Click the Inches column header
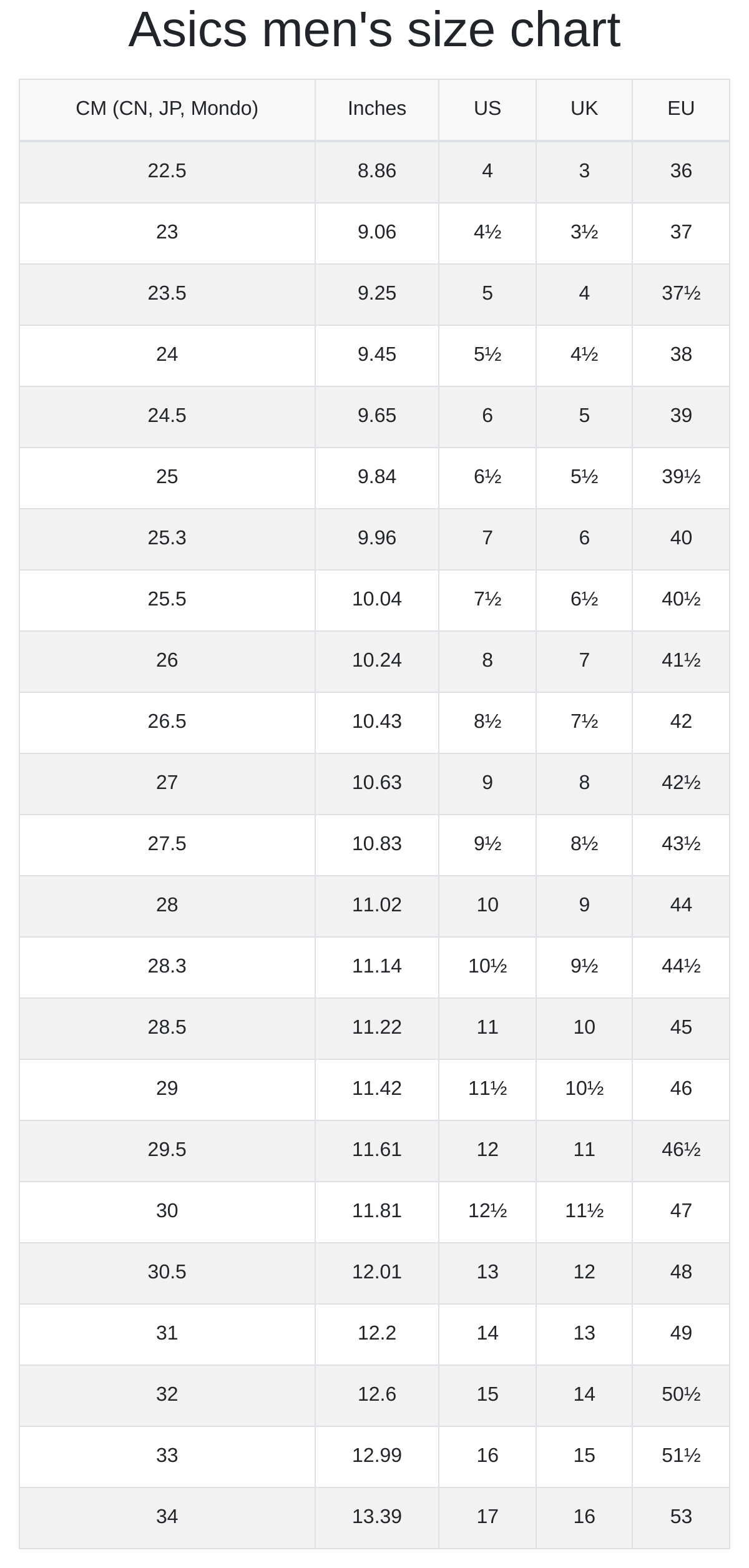Image resolution: width=749 pixels, height=1568 pixels. click(x=377, y=109)
